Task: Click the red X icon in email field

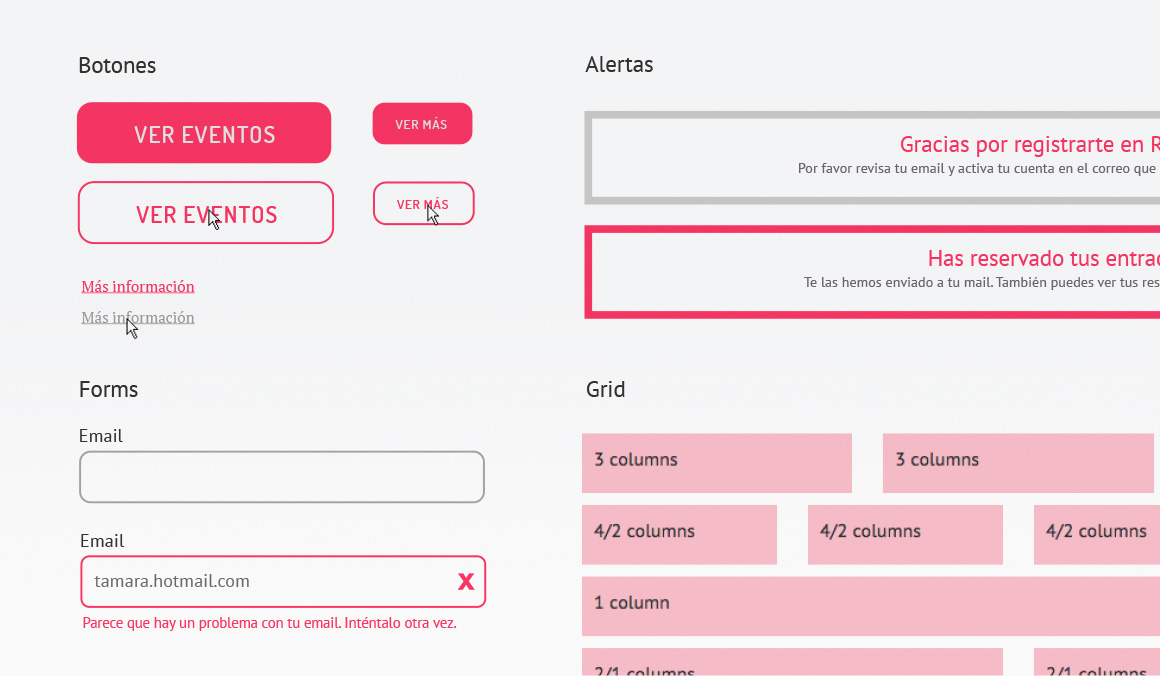Action: click(x=466, y=582)
